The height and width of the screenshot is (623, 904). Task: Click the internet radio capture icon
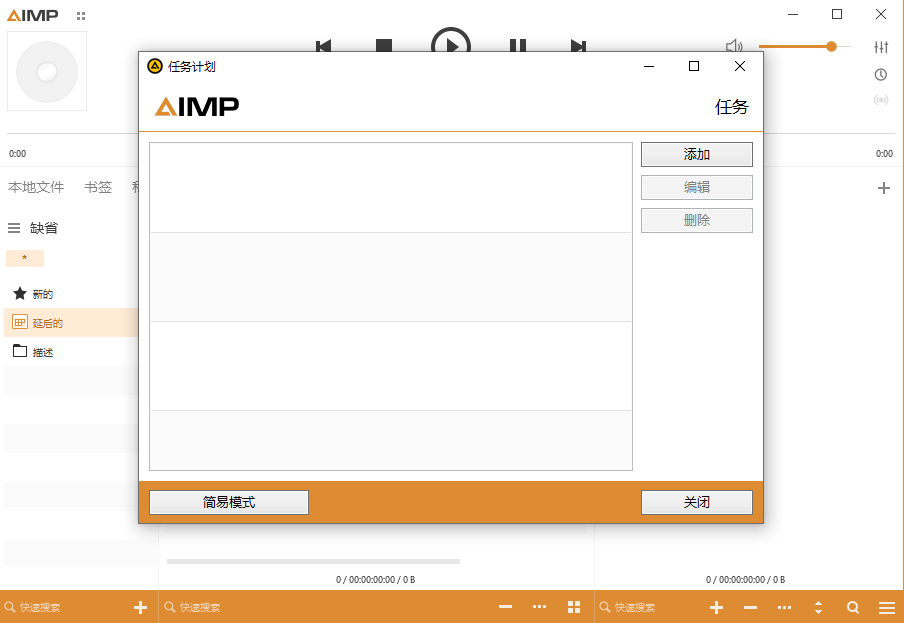[x=881, y=100]
